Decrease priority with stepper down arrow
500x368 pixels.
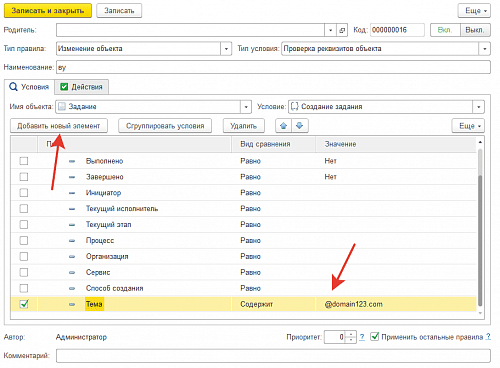[x=351, y=340]
